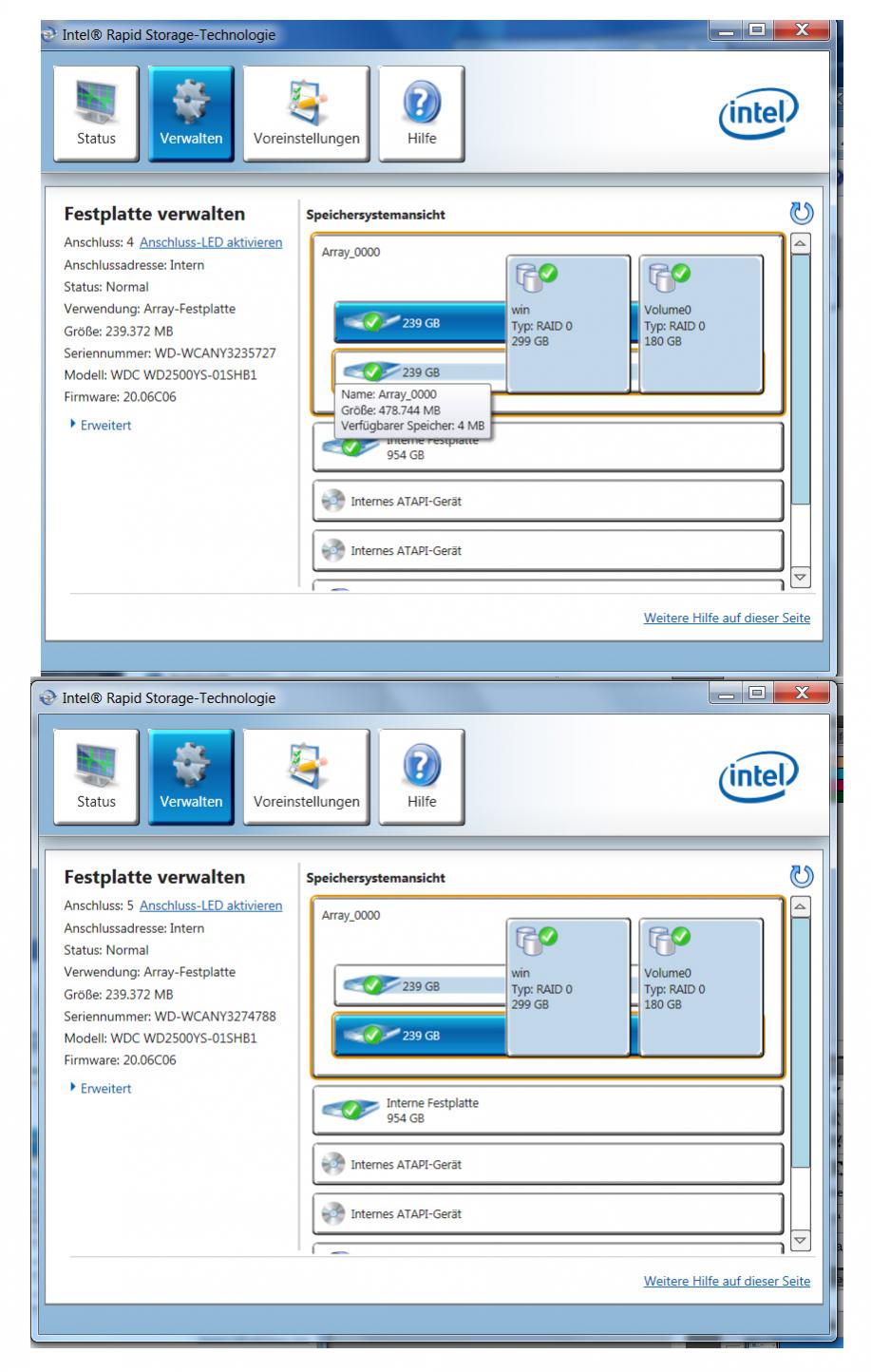The height and width of the screenshot is (1372, 871).
Task: Click Array_0000 label in lower window
Action: click(350, 916)
